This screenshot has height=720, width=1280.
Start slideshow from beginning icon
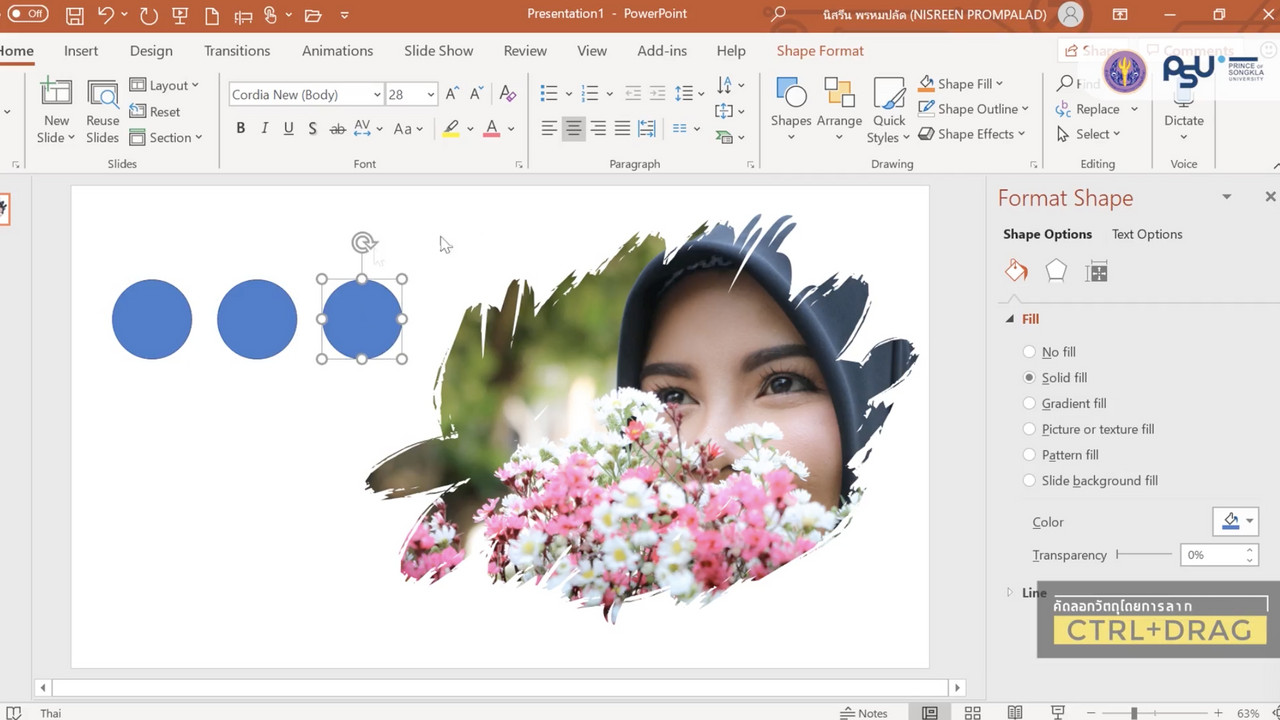pos(180,15)
